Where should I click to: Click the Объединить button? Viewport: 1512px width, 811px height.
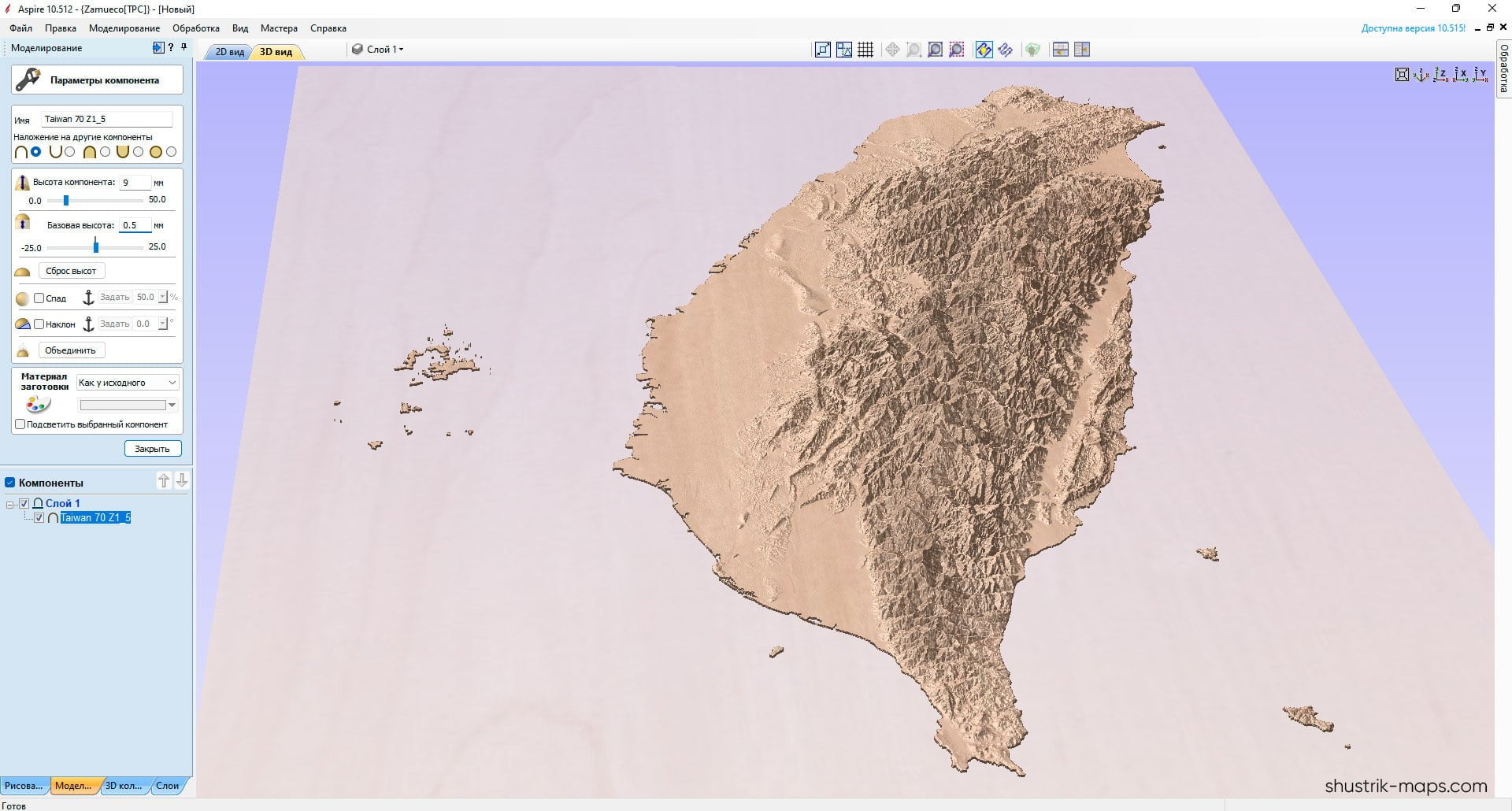70,350
